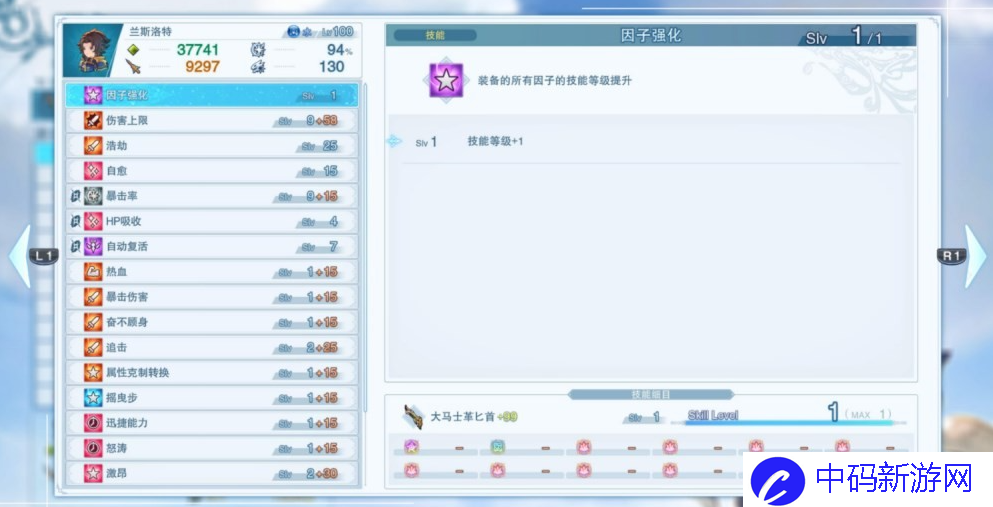Click the Slv 25 value of 浩劫

[320, 146]
